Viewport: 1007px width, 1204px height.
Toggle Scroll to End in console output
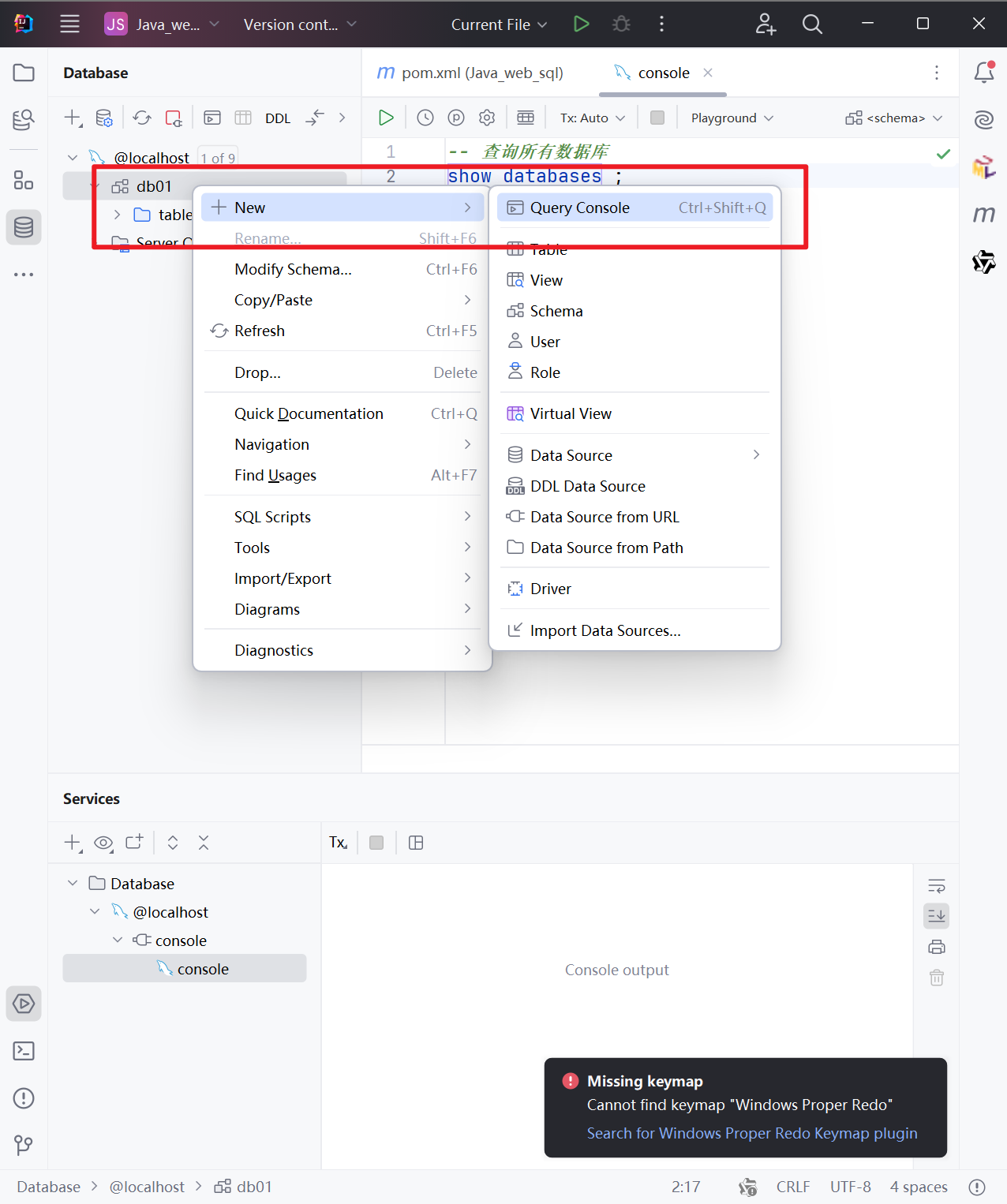[x=937, y=915]
